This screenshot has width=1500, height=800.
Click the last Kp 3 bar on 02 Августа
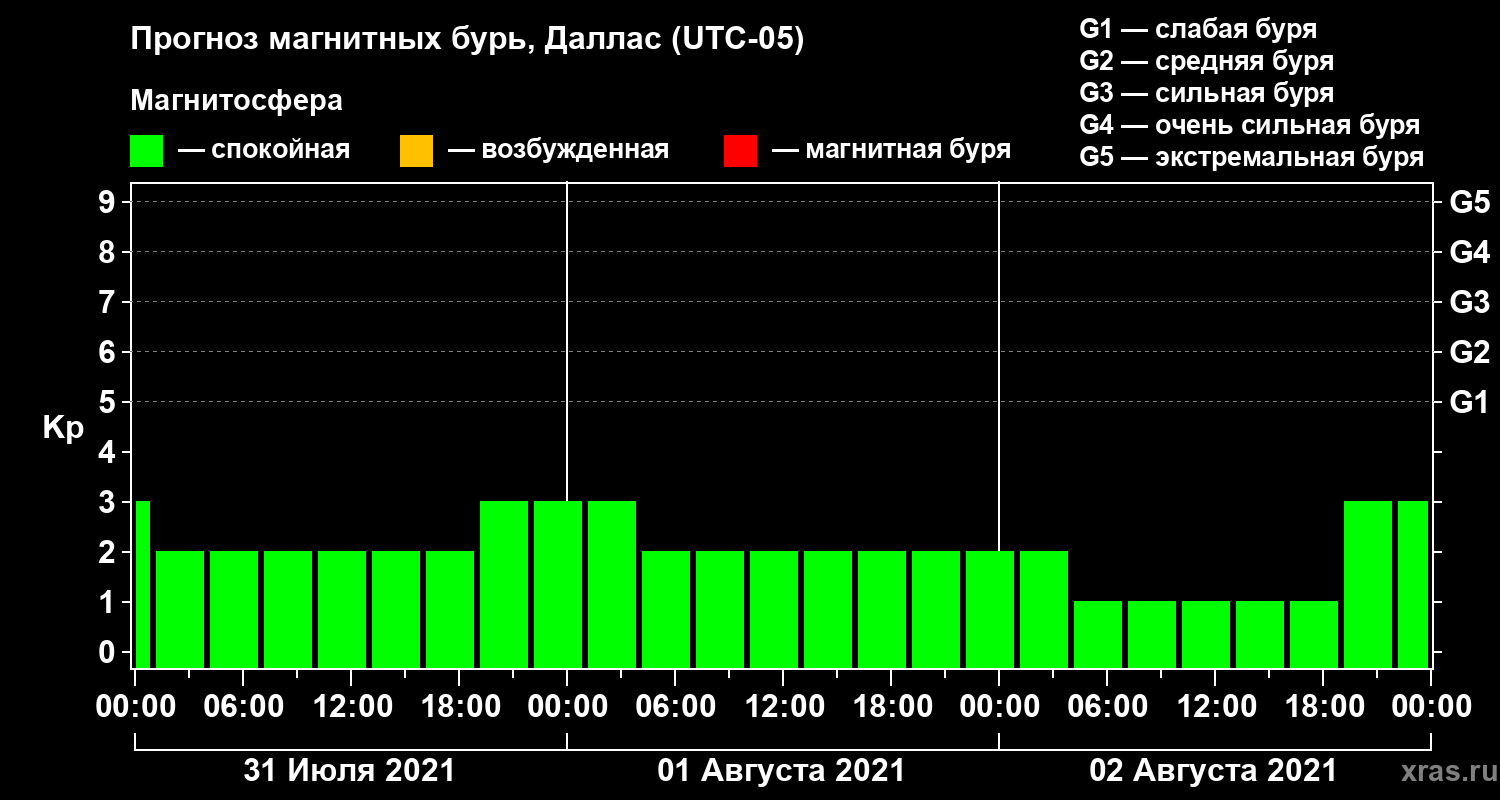[x=1413, y=584]
